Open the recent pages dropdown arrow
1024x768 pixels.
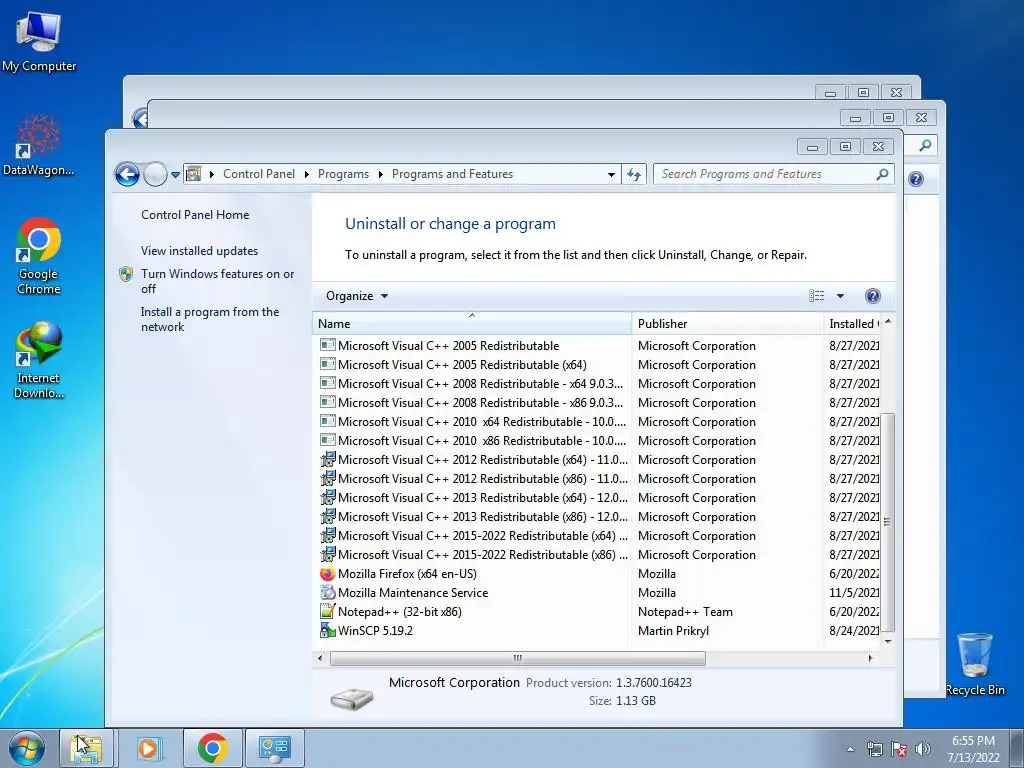tap(175, 174)
